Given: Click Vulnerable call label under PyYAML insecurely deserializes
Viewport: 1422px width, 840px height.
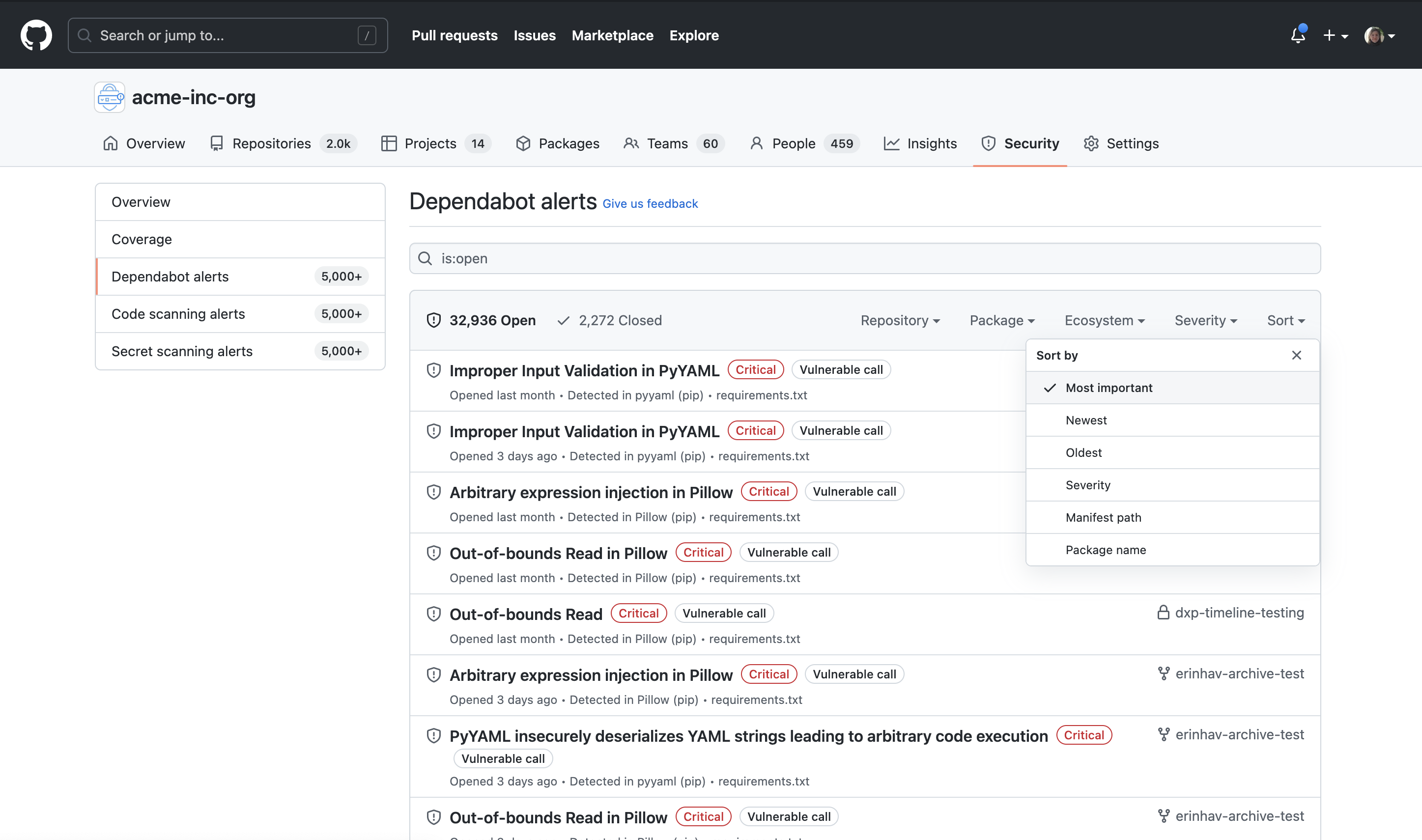Looking at the screenshot, I should [x=503, y=759].
